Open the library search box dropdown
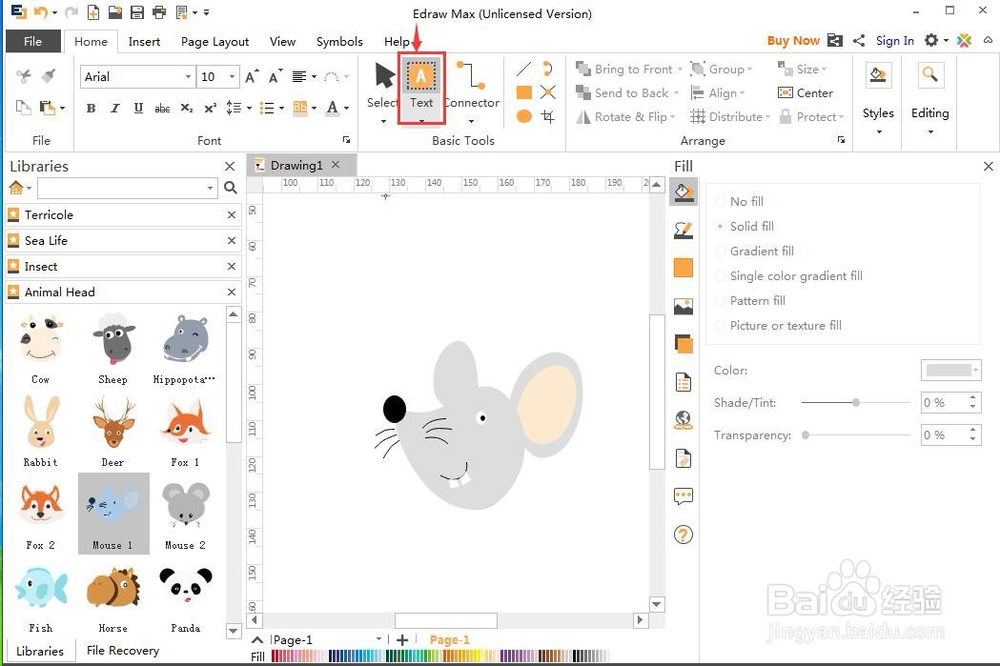Viewport: 1000px width, 666px height. click(x=210, y=188)
